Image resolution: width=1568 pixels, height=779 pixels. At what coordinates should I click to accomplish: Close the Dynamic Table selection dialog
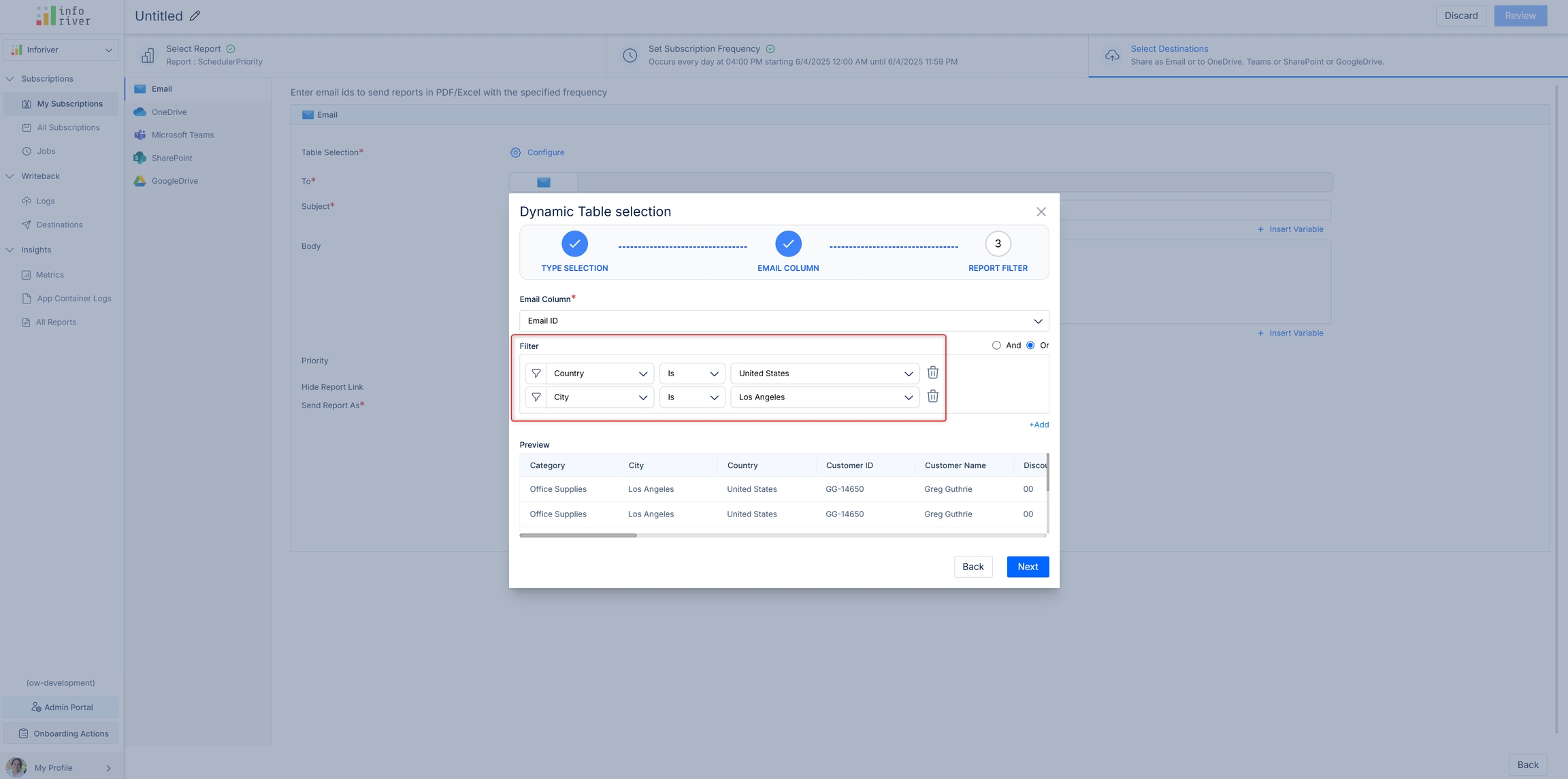[1041, 212]
